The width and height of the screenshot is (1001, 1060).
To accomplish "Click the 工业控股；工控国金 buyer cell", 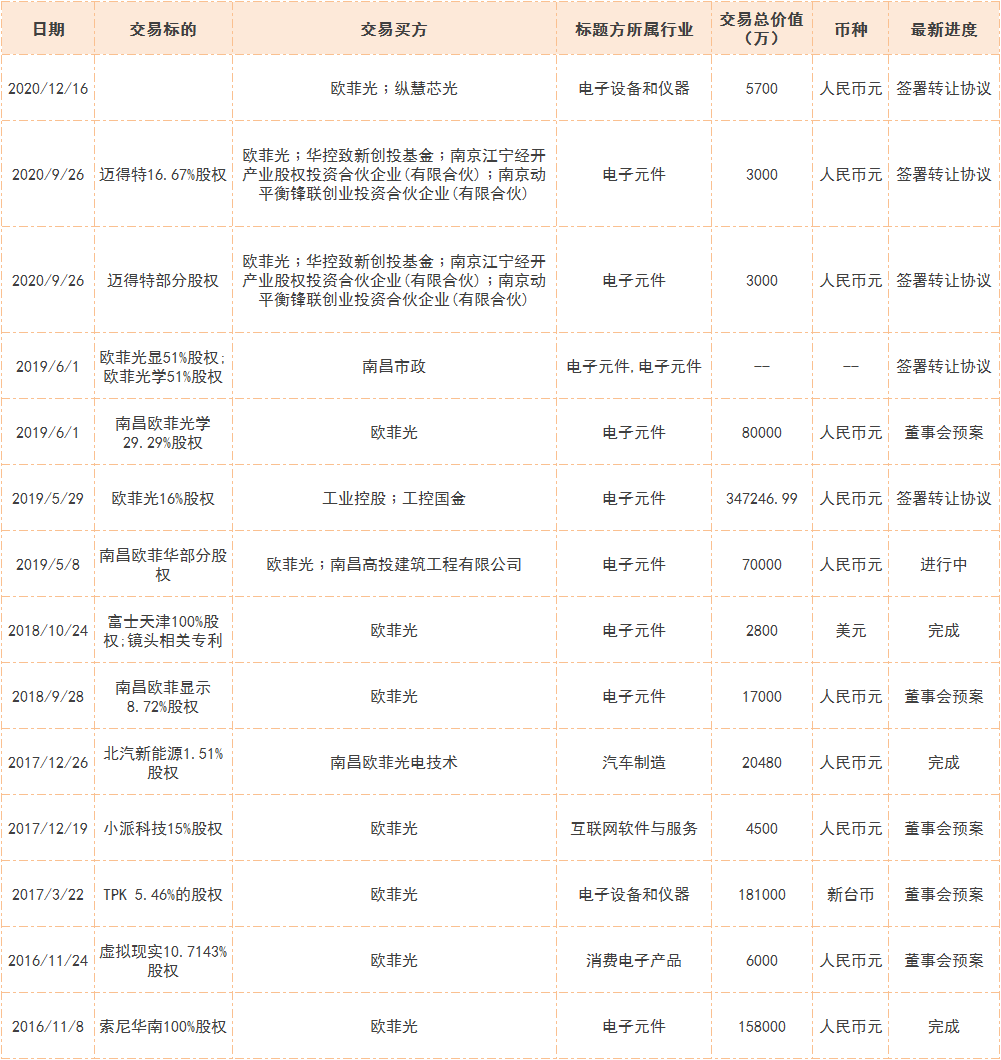I will click(x=394, y=498).
